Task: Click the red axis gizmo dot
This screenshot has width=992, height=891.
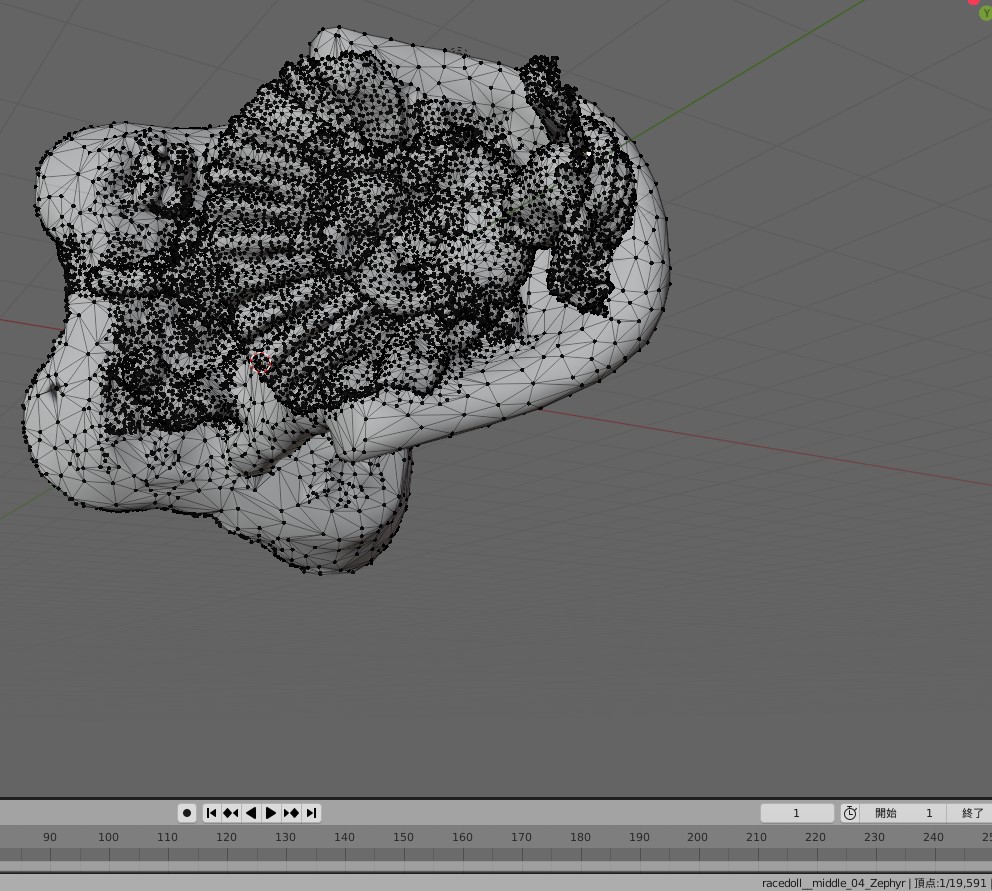Action: pyautogui.click(x=974, y=2)
